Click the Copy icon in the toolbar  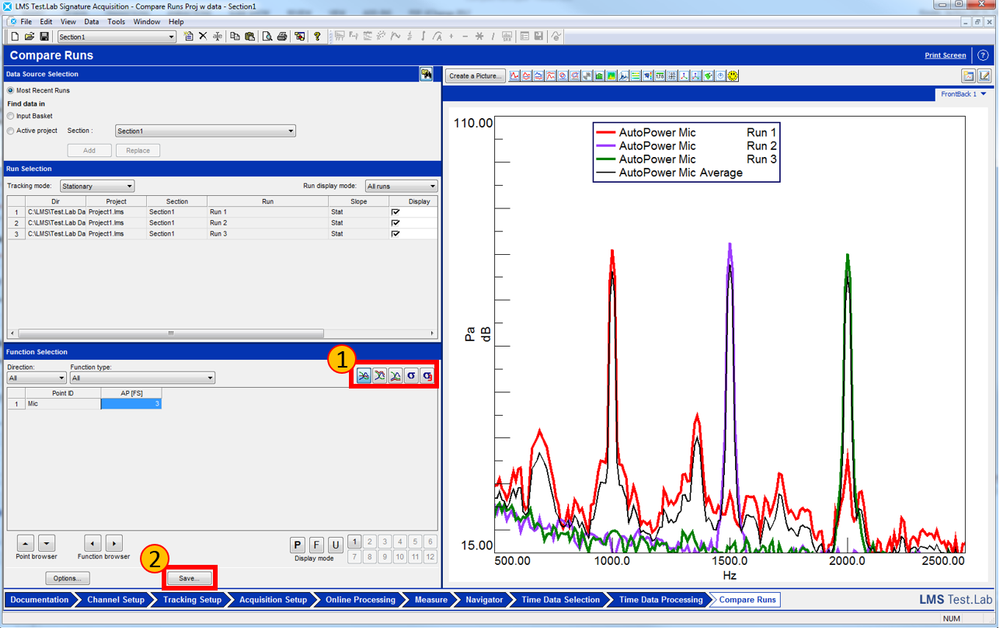coord(234,36)
